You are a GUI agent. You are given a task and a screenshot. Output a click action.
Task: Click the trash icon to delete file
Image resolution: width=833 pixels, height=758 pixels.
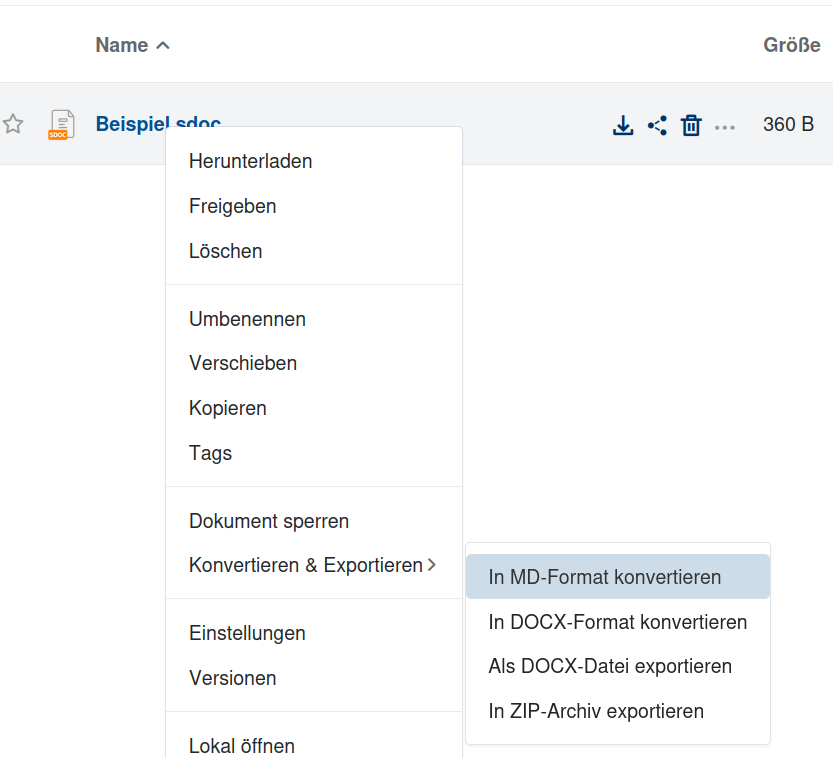(x=691, y=126)
